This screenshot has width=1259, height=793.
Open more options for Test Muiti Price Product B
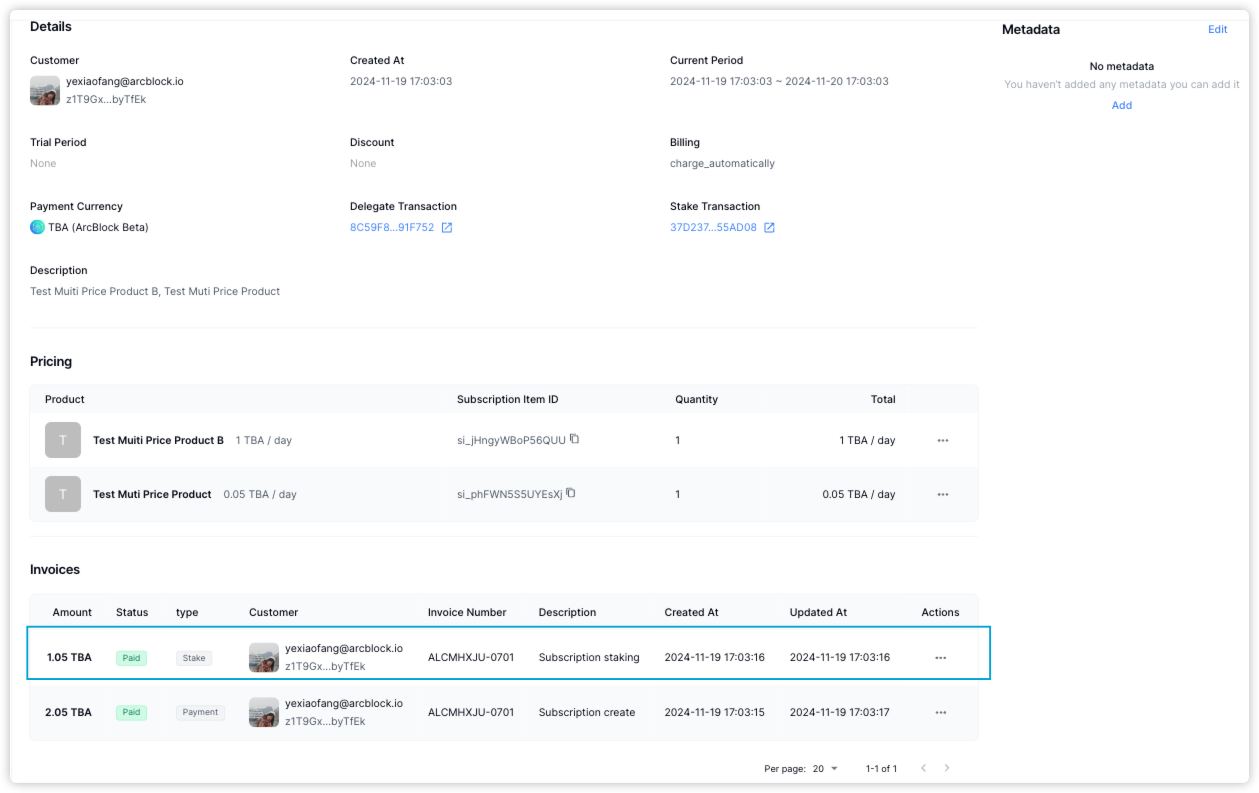click(942, 440)
